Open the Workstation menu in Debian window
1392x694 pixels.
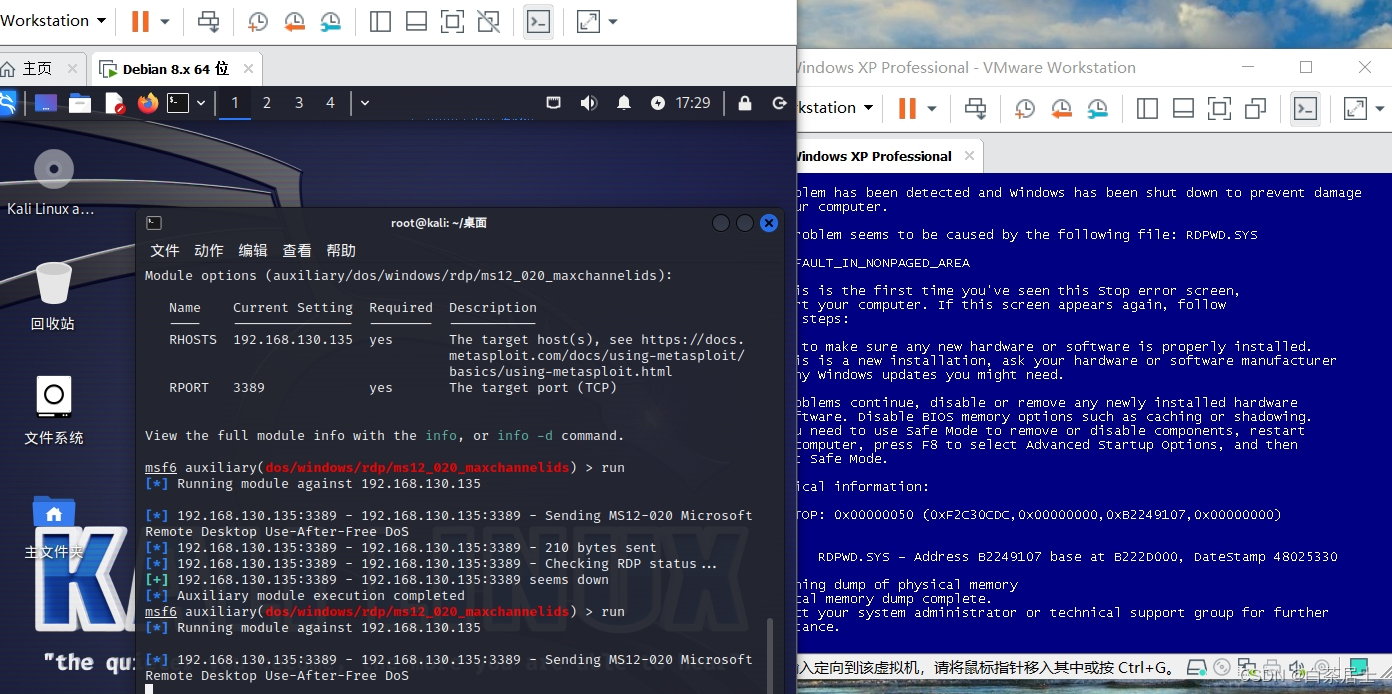coord(54,21)
